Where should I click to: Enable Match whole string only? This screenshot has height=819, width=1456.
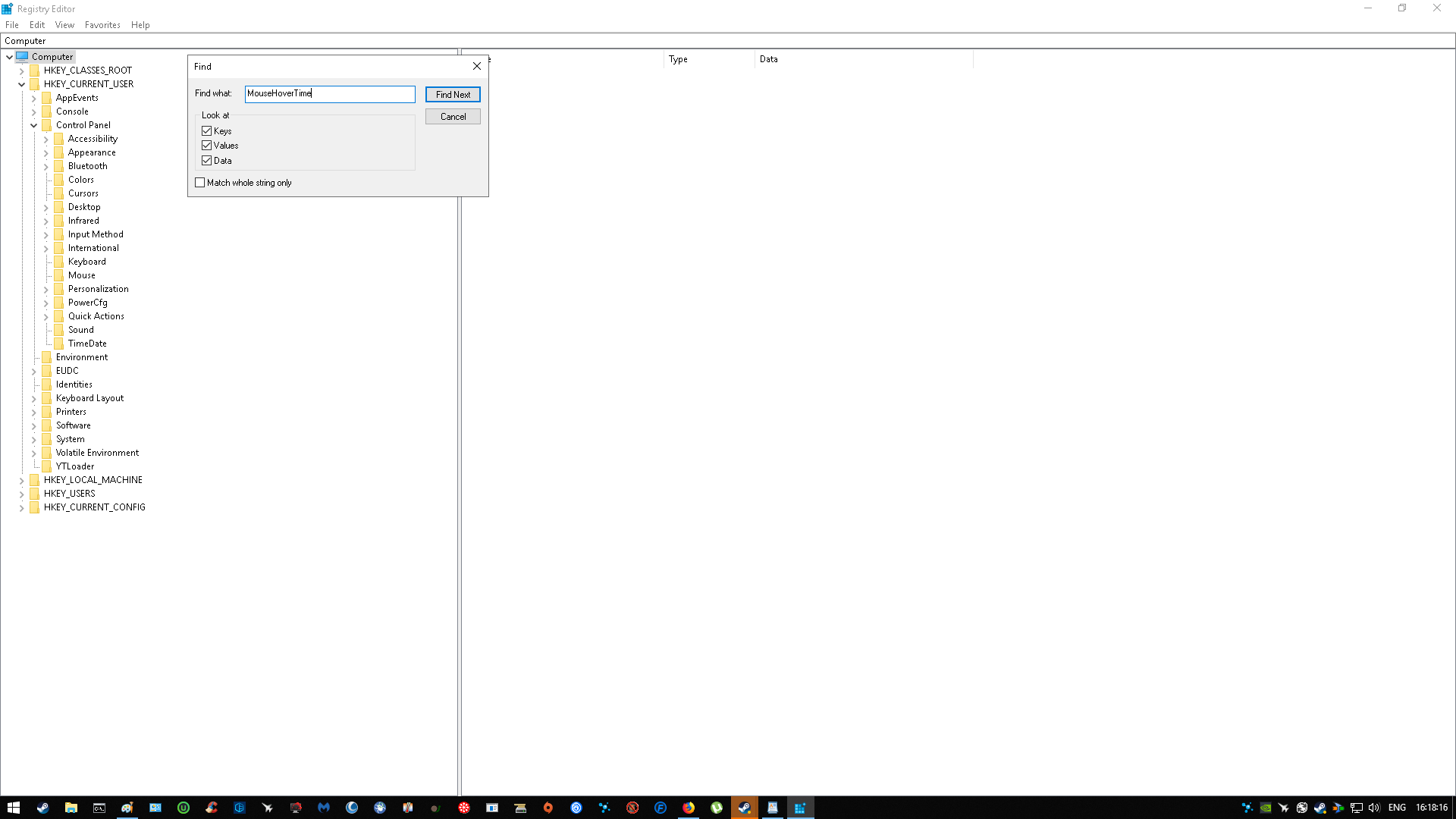(x=200, y=182)
